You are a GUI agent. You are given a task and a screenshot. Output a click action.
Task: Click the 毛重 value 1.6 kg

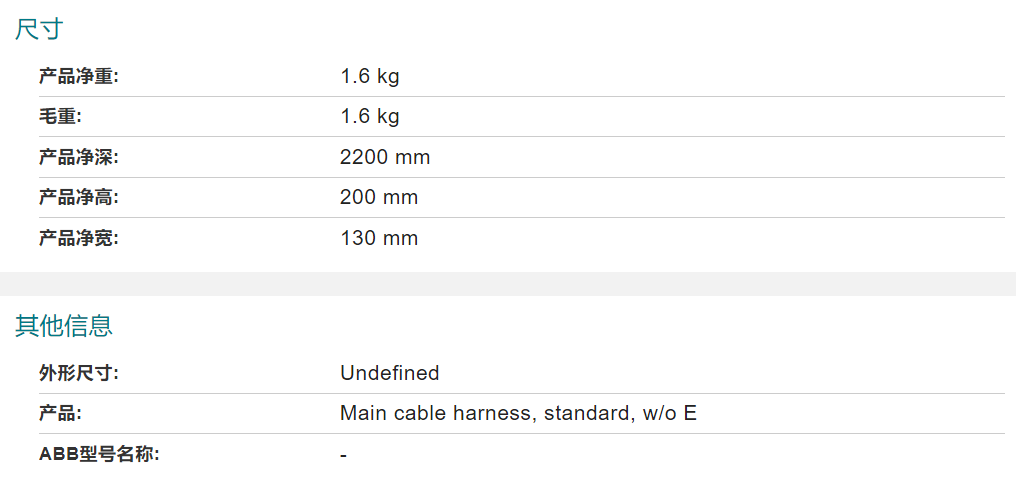point(369,117)
